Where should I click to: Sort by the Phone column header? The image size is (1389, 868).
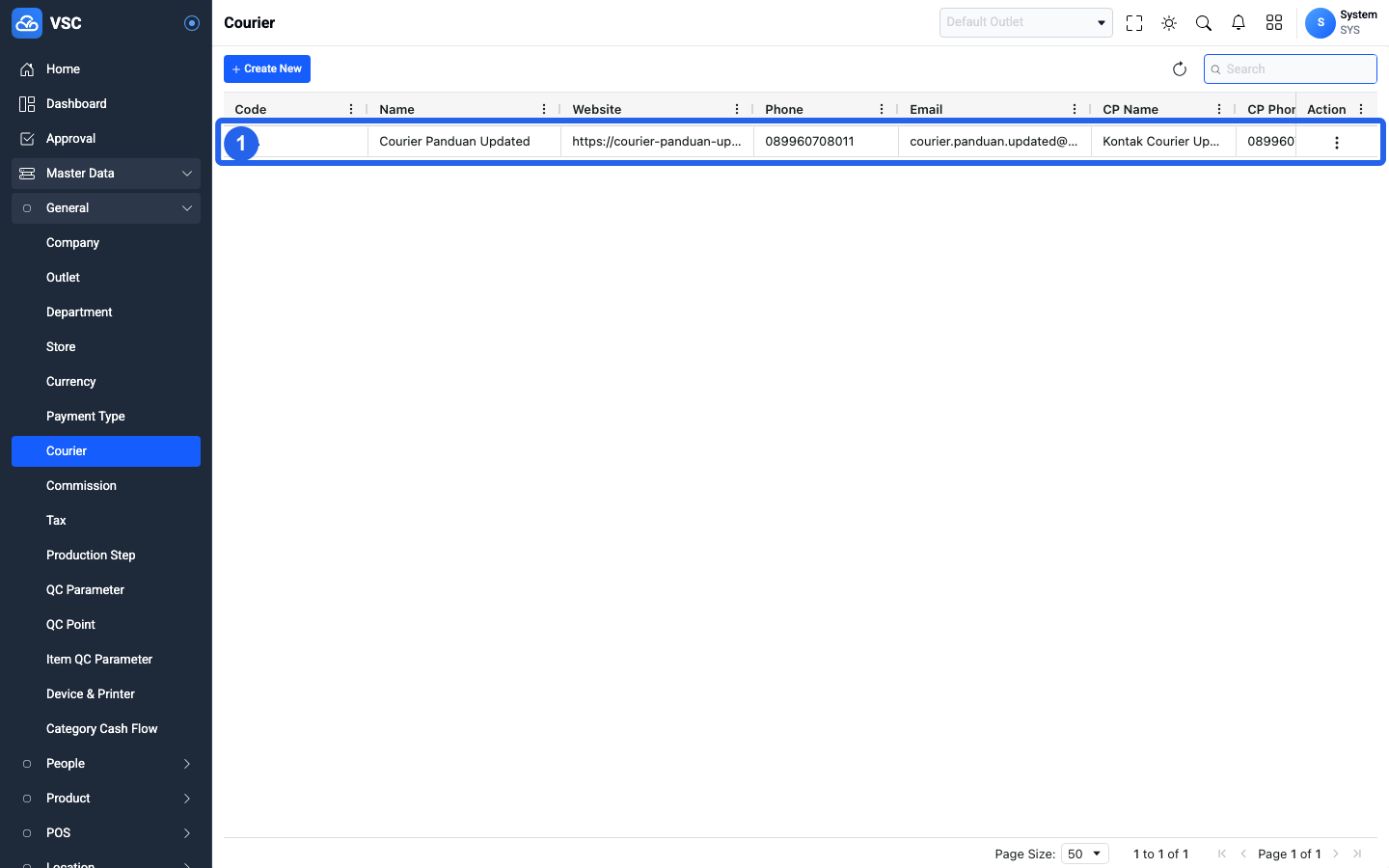[x=784, y=110]
